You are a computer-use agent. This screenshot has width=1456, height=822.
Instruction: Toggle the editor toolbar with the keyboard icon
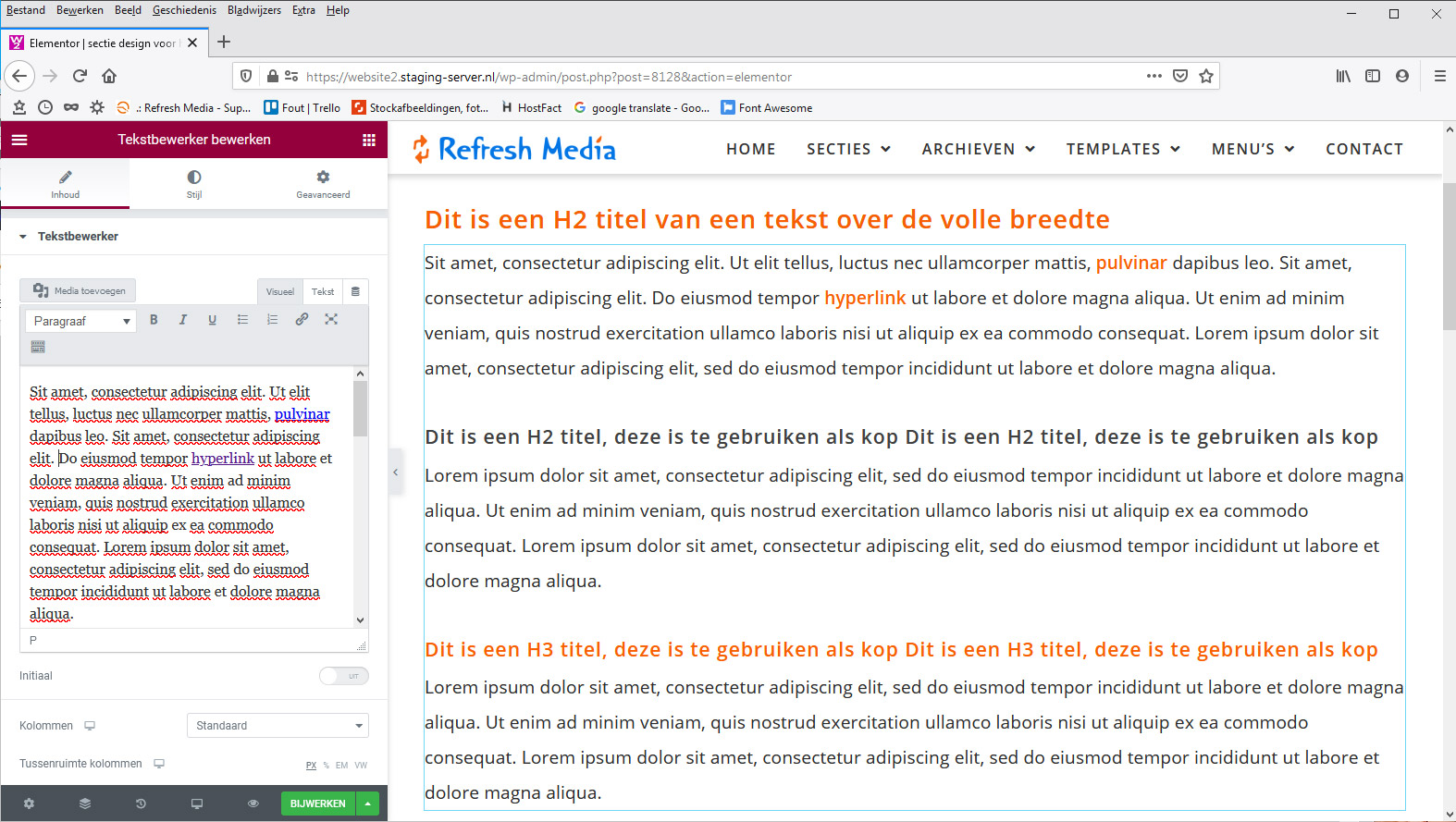pos(38,347)
